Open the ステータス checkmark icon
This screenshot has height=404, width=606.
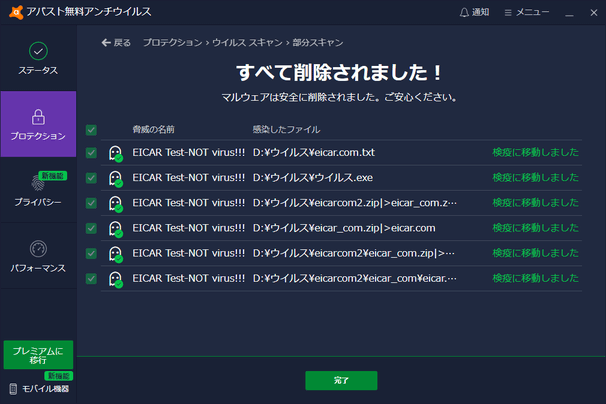pyautogui.click(x=38, y=51)
